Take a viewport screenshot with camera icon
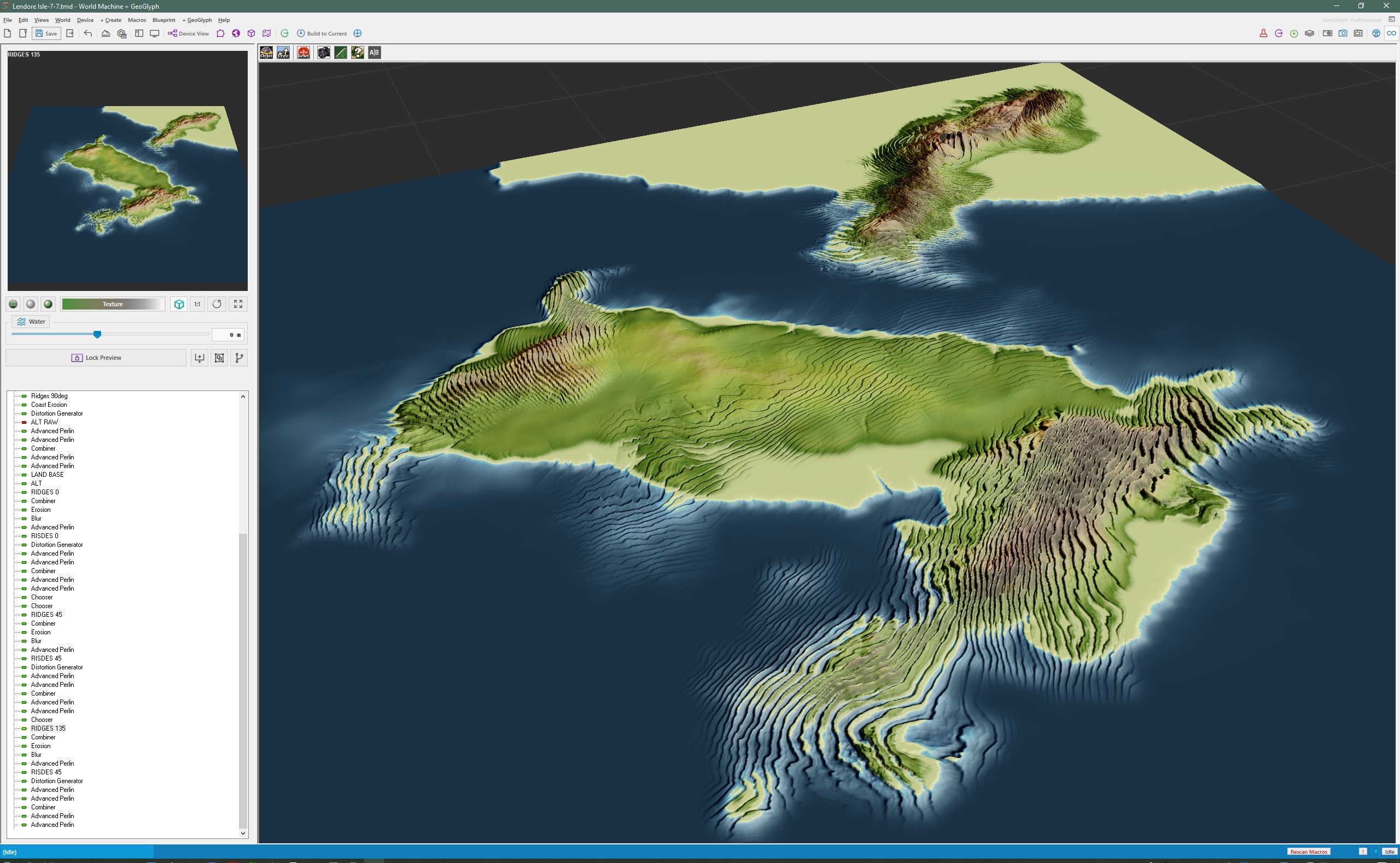 point(324,53)
